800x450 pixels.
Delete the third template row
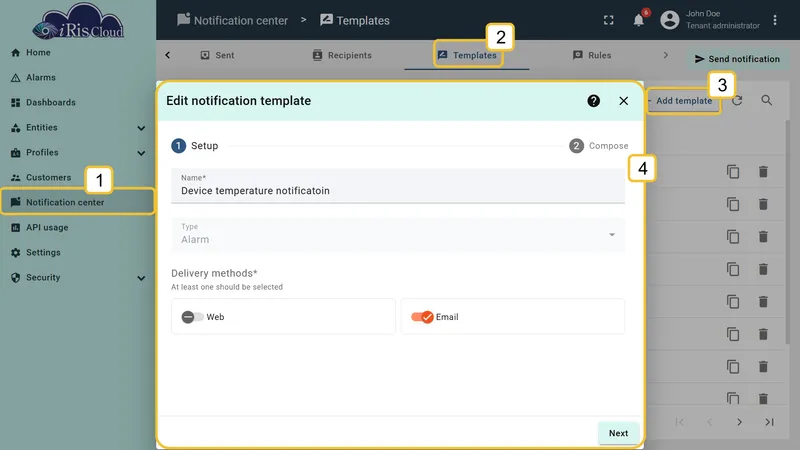763,237
